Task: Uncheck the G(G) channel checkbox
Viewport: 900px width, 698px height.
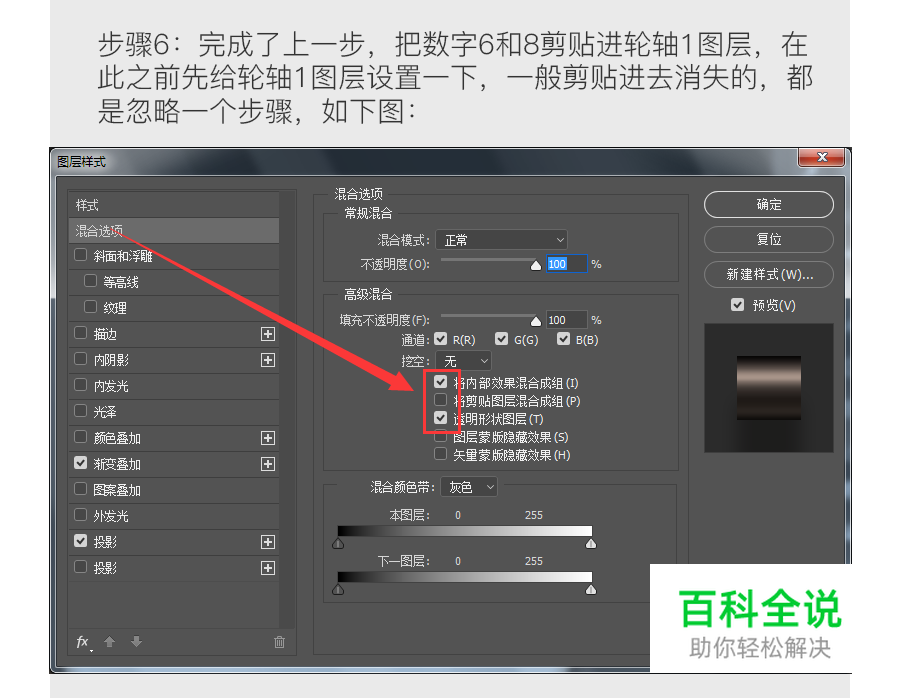Action: [x=503, y=338]
